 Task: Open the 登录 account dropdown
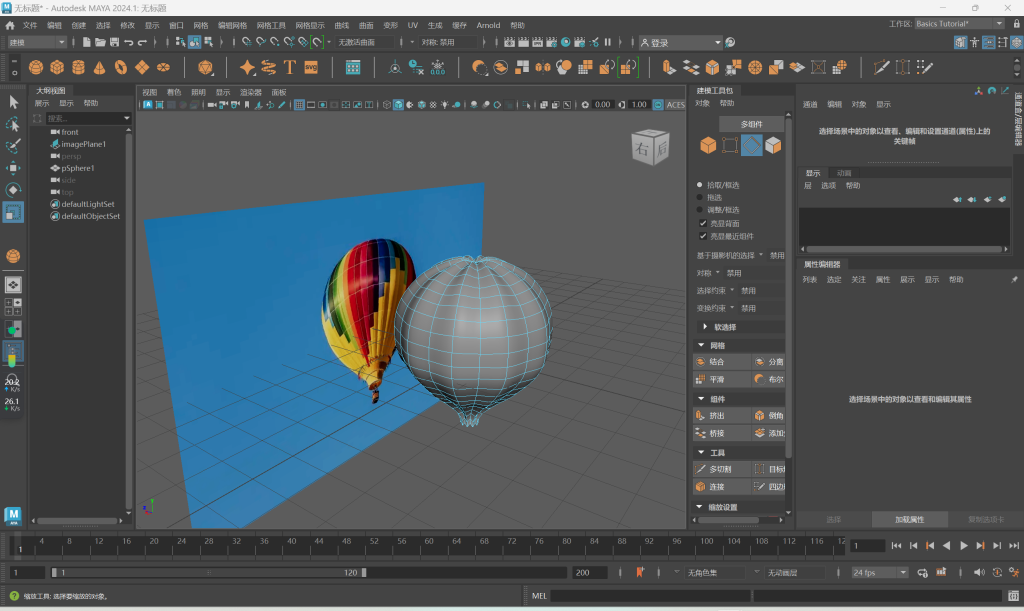point(680,42)
